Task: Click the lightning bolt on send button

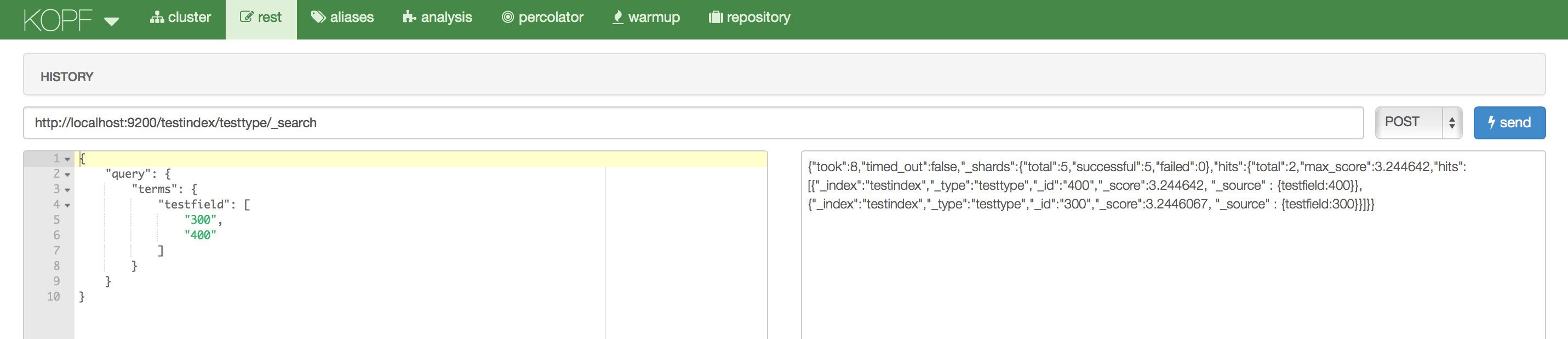Action: [x=1491, y=122]
